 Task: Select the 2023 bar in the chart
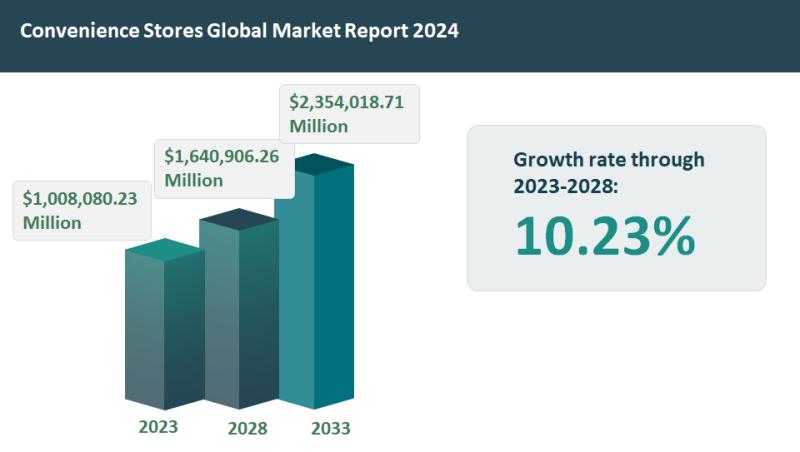pos(165,324)
